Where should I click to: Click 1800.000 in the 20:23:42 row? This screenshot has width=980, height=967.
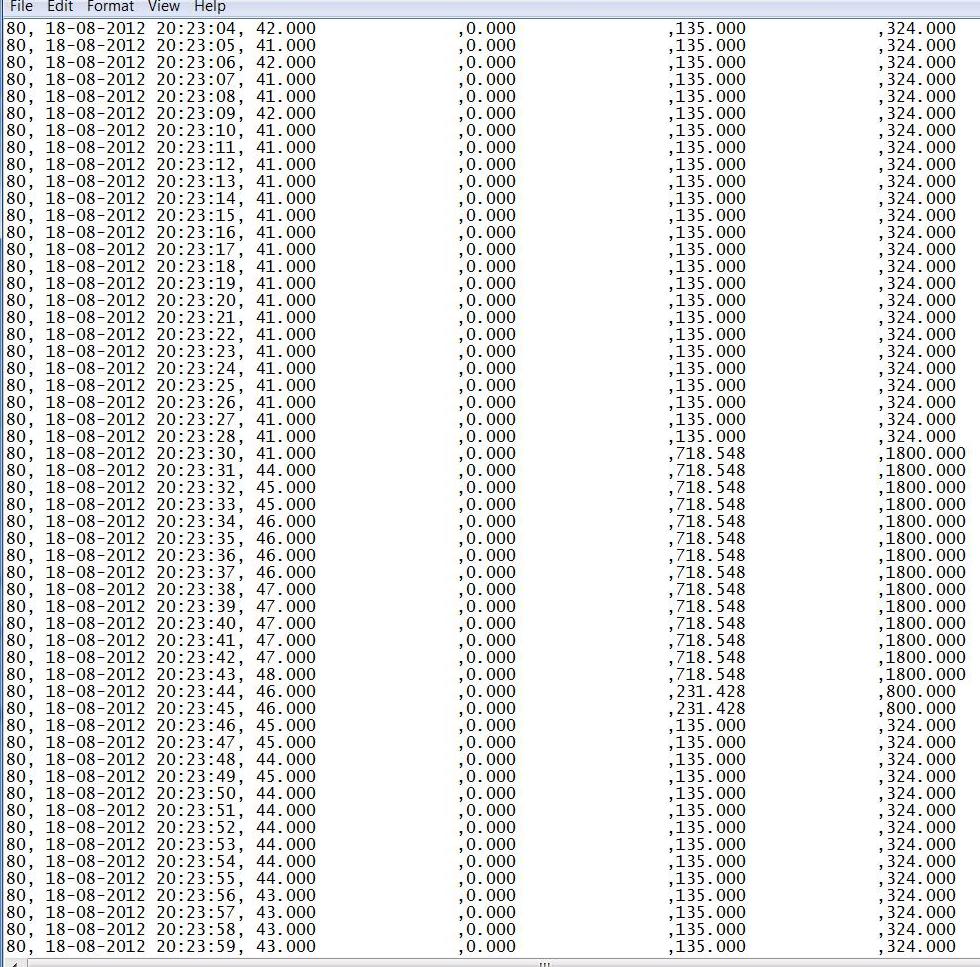point(926,658)
